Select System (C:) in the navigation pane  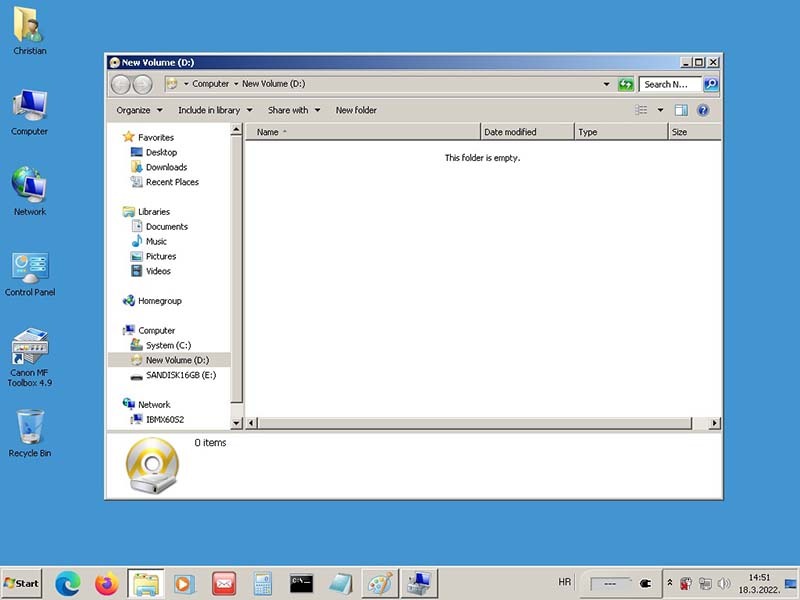tap(168, 345)
